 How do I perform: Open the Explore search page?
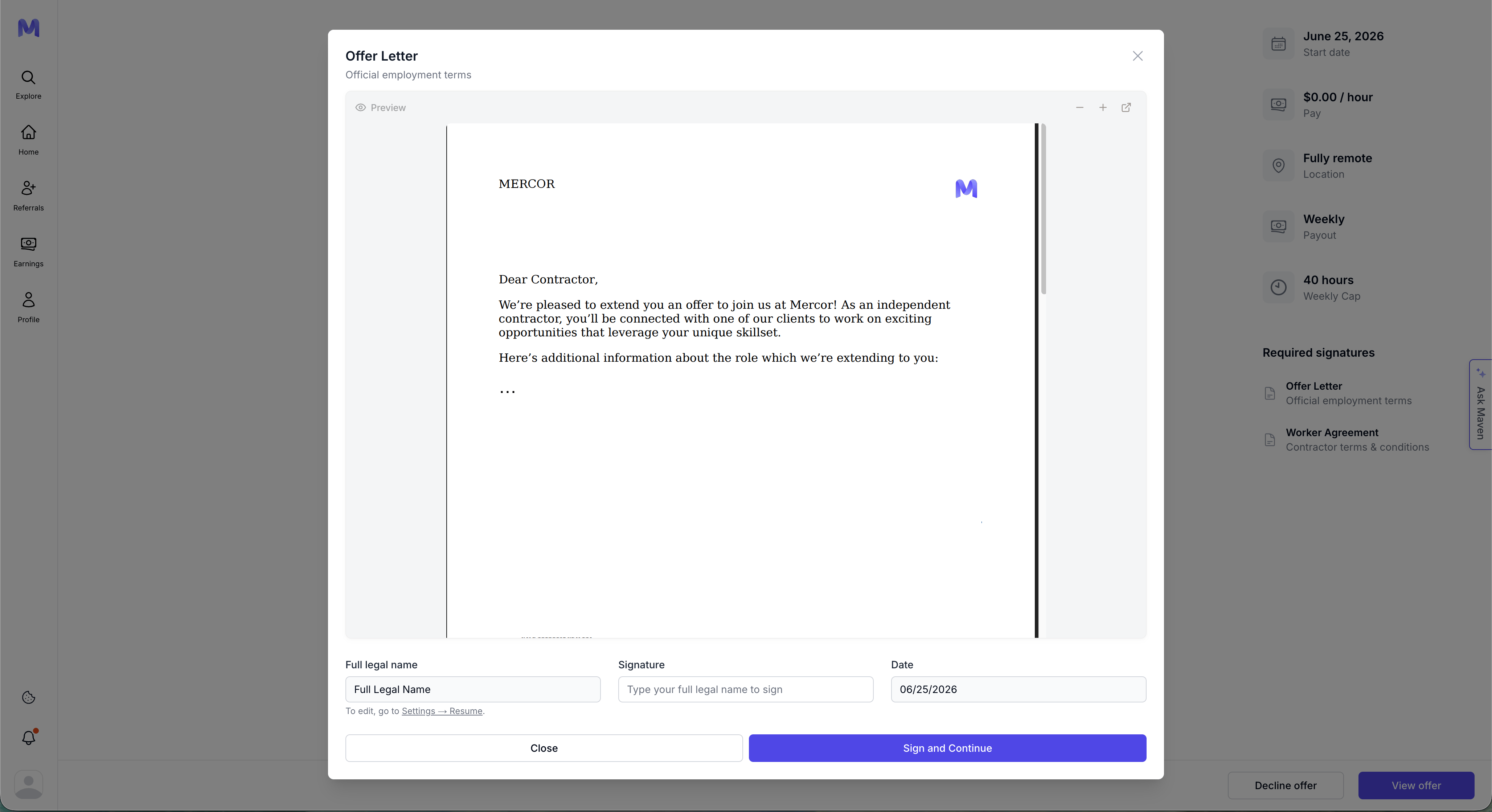click(x=28, y=85)
